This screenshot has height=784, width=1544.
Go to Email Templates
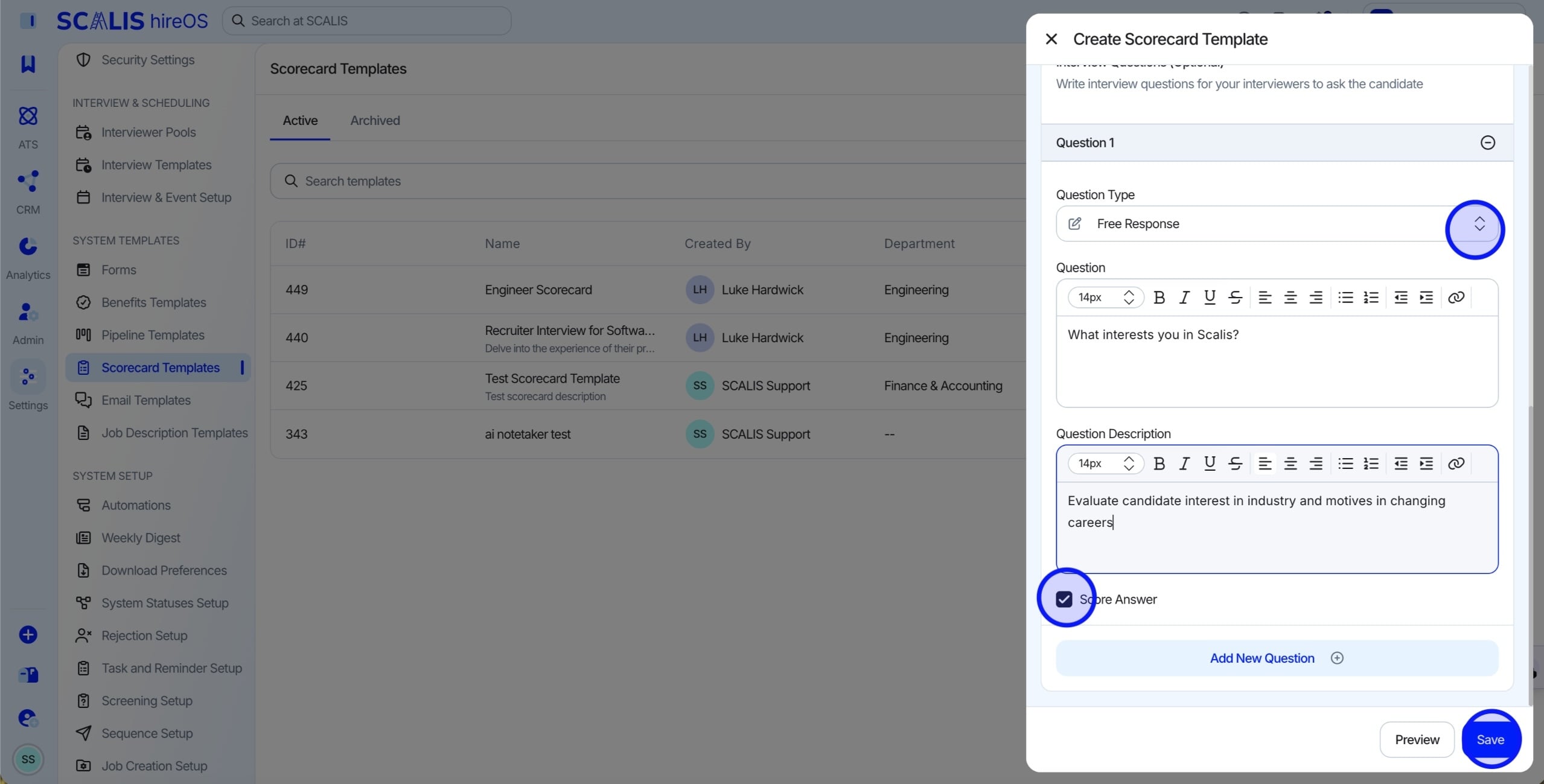point(146,400)
